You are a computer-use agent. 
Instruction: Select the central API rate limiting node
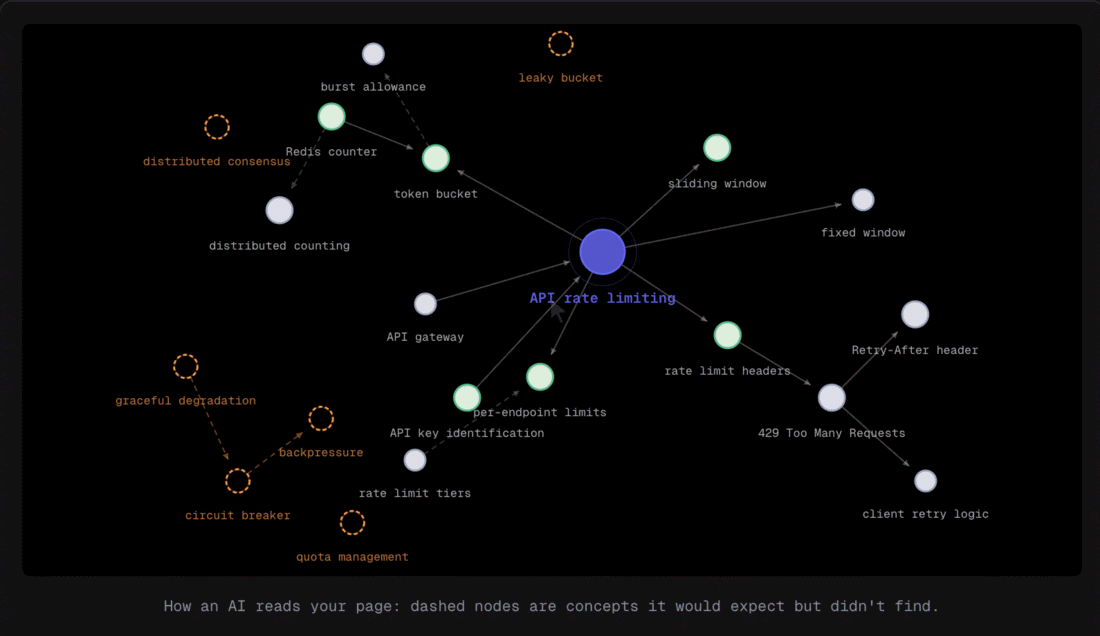(x=602, y=252)
